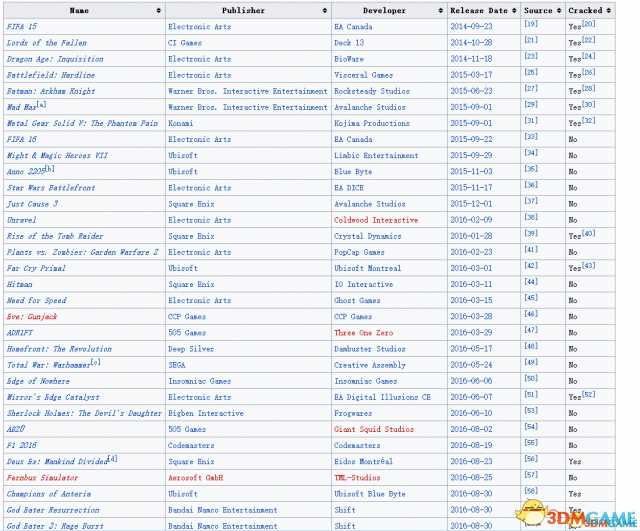640x531 pixels.
Task: Click red link Eve: Gunjack title
Action: 32,316
